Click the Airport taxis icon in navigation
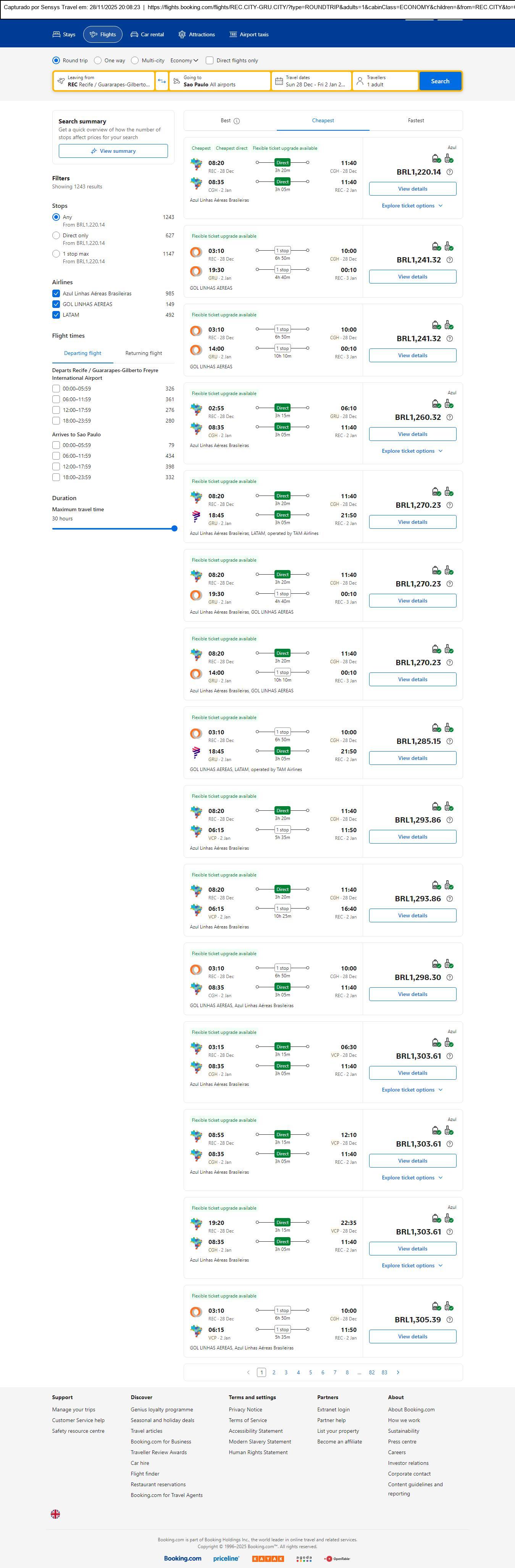This screenshot has height=1568, width=515. click(233, 35)
